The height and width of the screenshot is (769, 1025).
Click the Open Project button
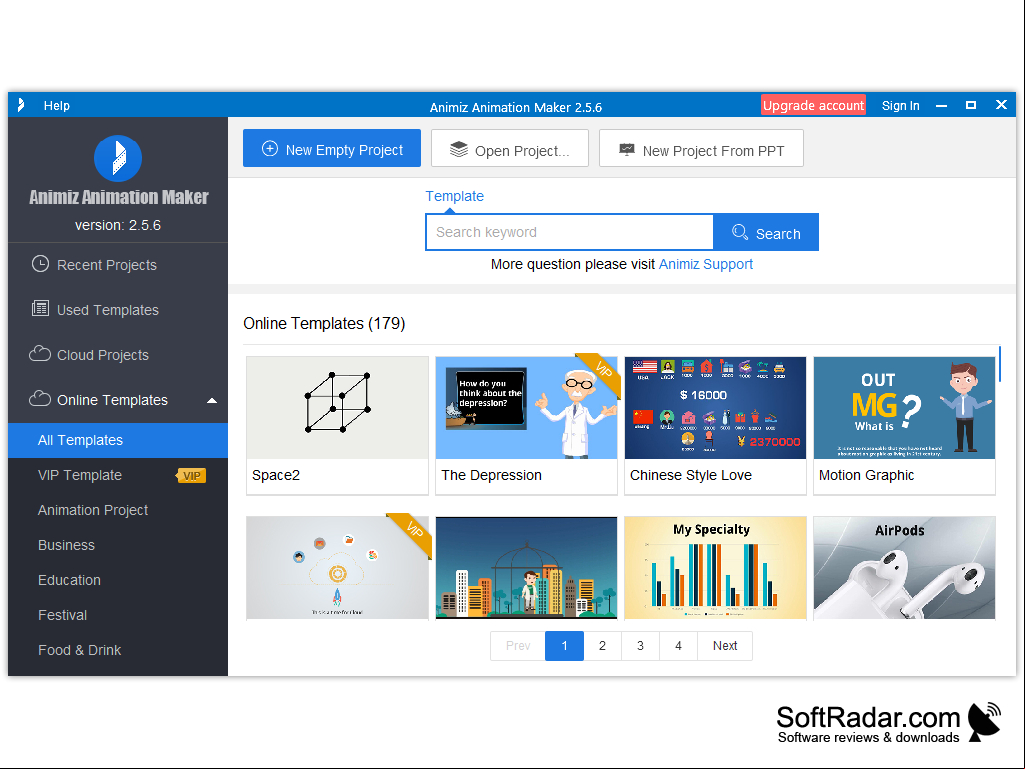click(510, 148)
